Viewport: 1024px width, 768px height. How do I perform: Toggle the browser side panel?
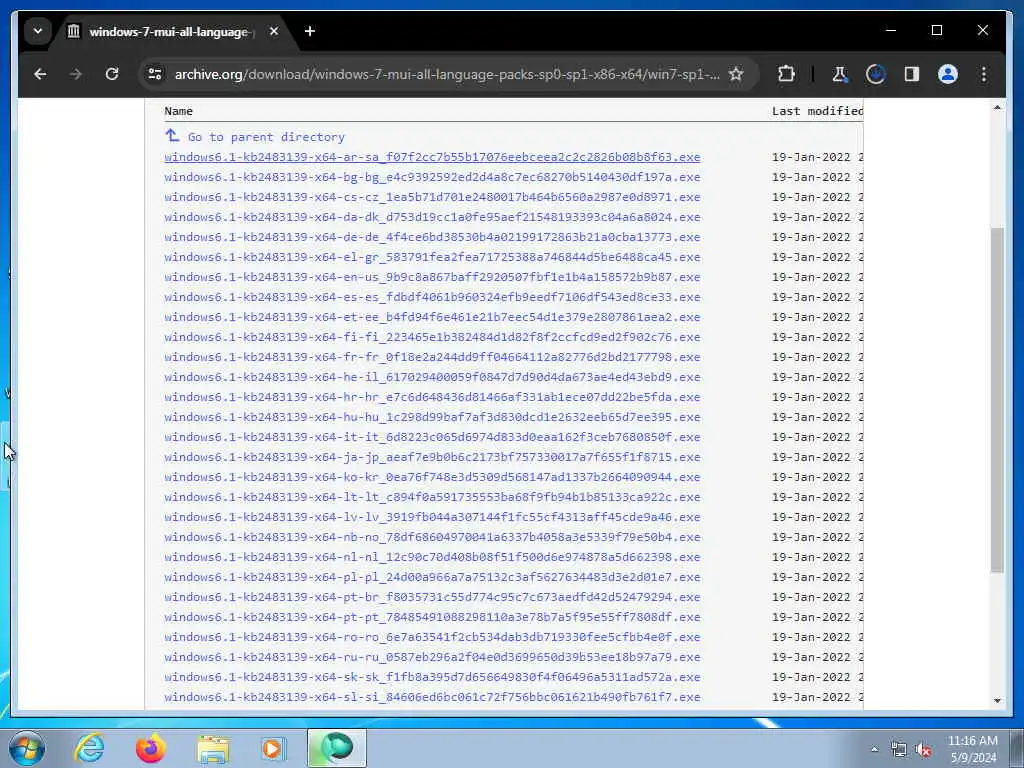pyautogui.click(x=912, y=74)
